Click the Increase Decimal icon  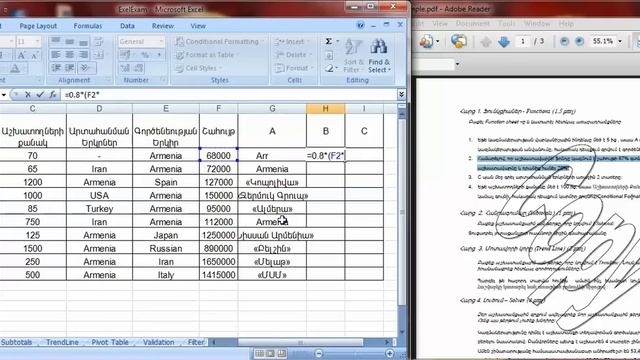tap(126, 68)
